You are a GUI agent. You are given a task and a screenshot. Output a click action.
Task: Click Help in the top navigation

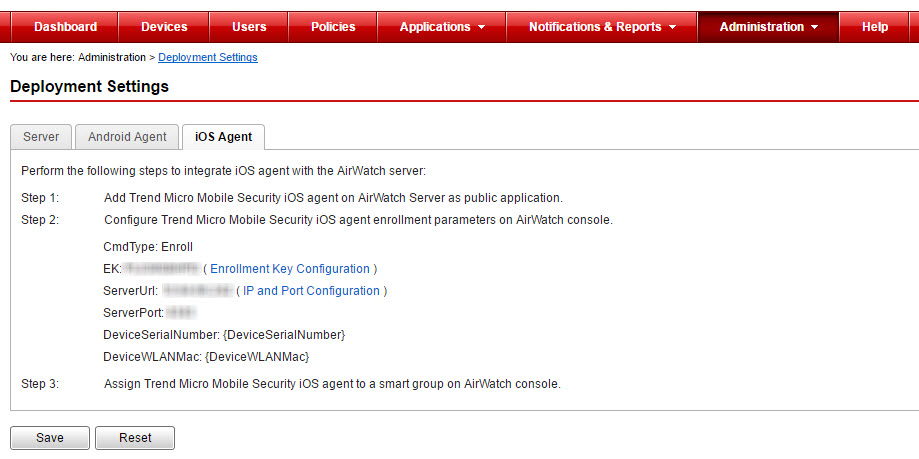click(875, 27)
